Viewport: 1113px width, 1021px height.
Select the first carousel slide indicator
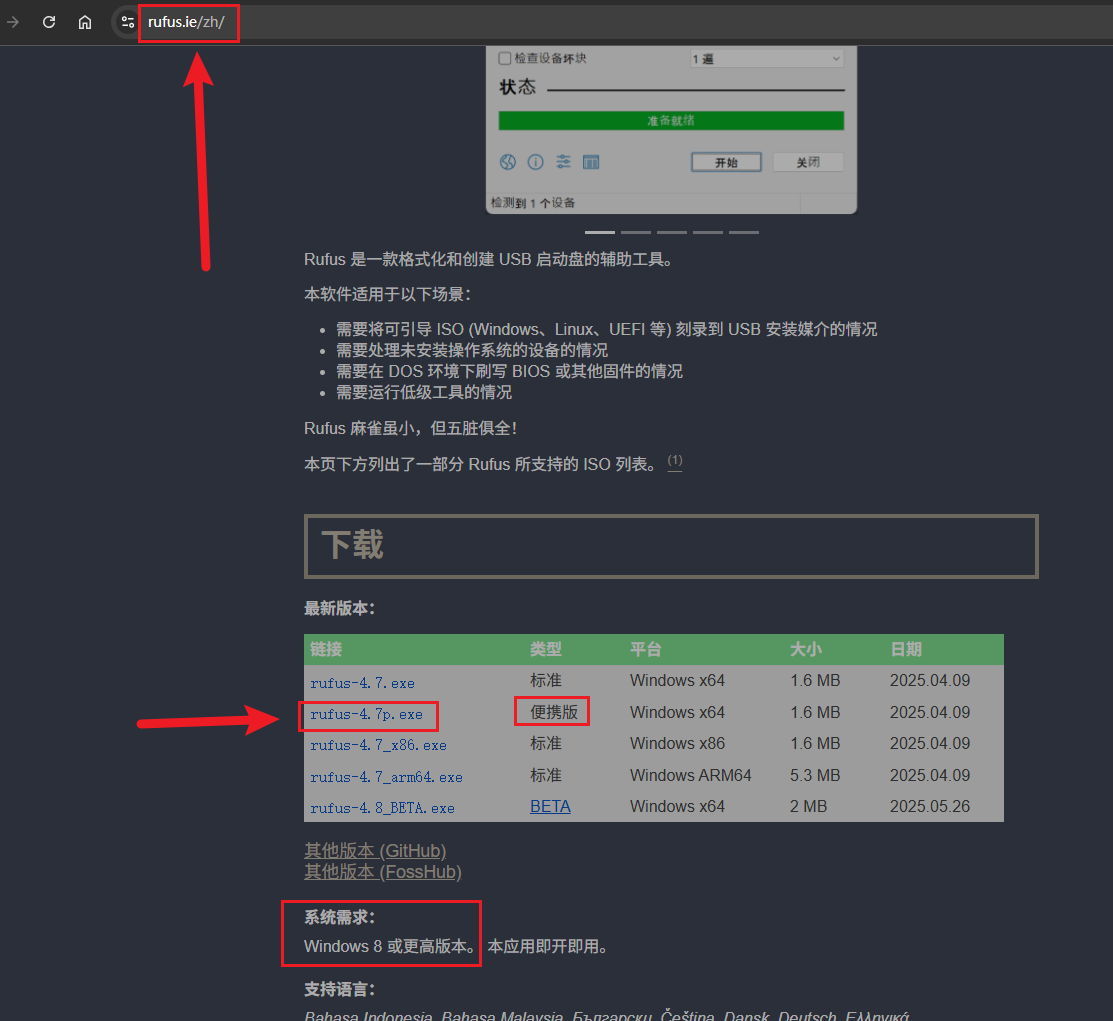point(600,232)
